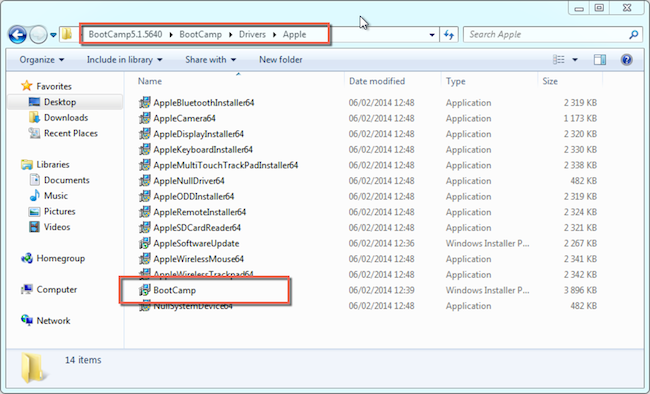
Task: Open the Share with menu
Action: 211,60
